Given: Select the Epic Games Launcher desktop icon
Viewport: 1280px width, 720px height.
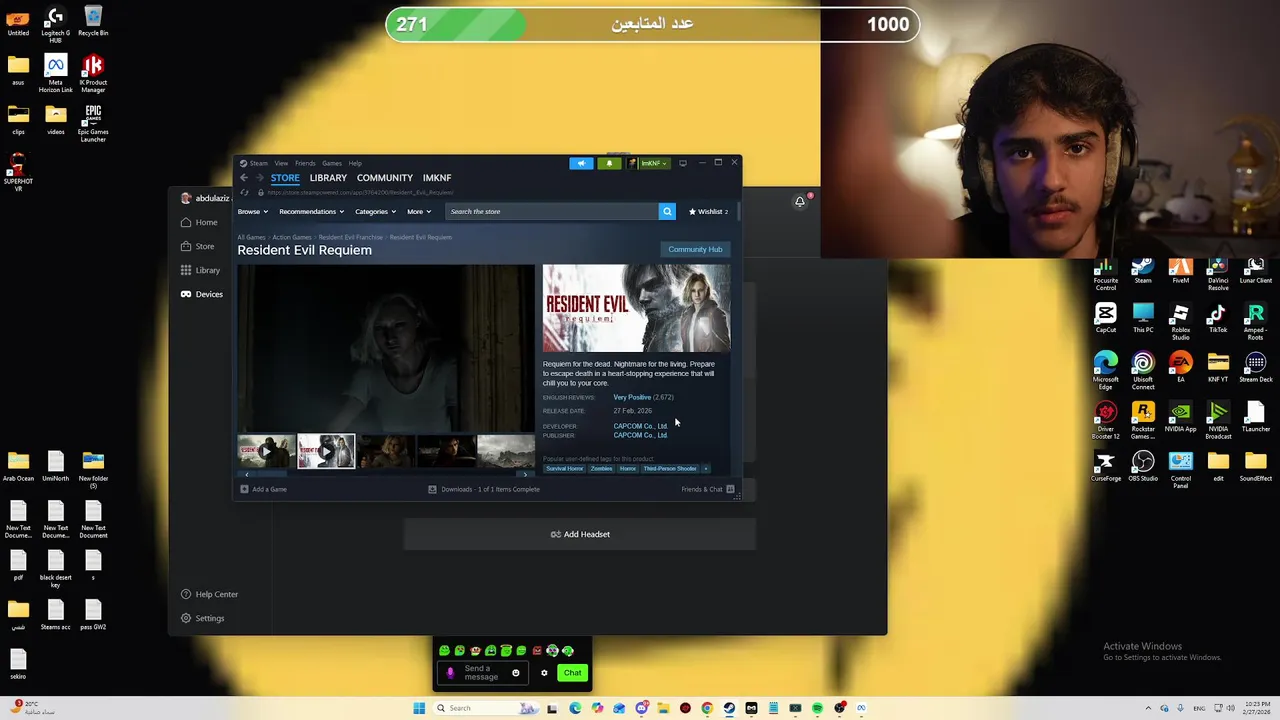Looking at the screenshot, I should point(93,123).
